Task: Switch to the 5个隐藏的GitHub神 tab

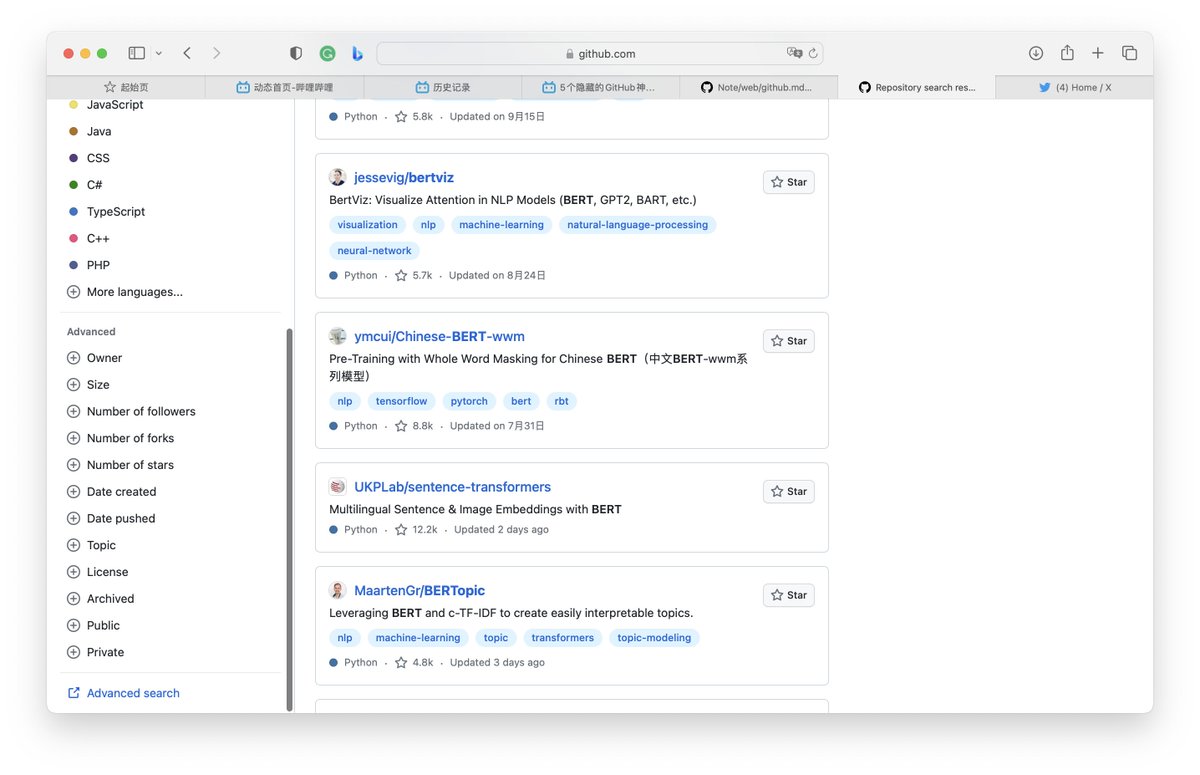Action: click(x=601, y=88)
